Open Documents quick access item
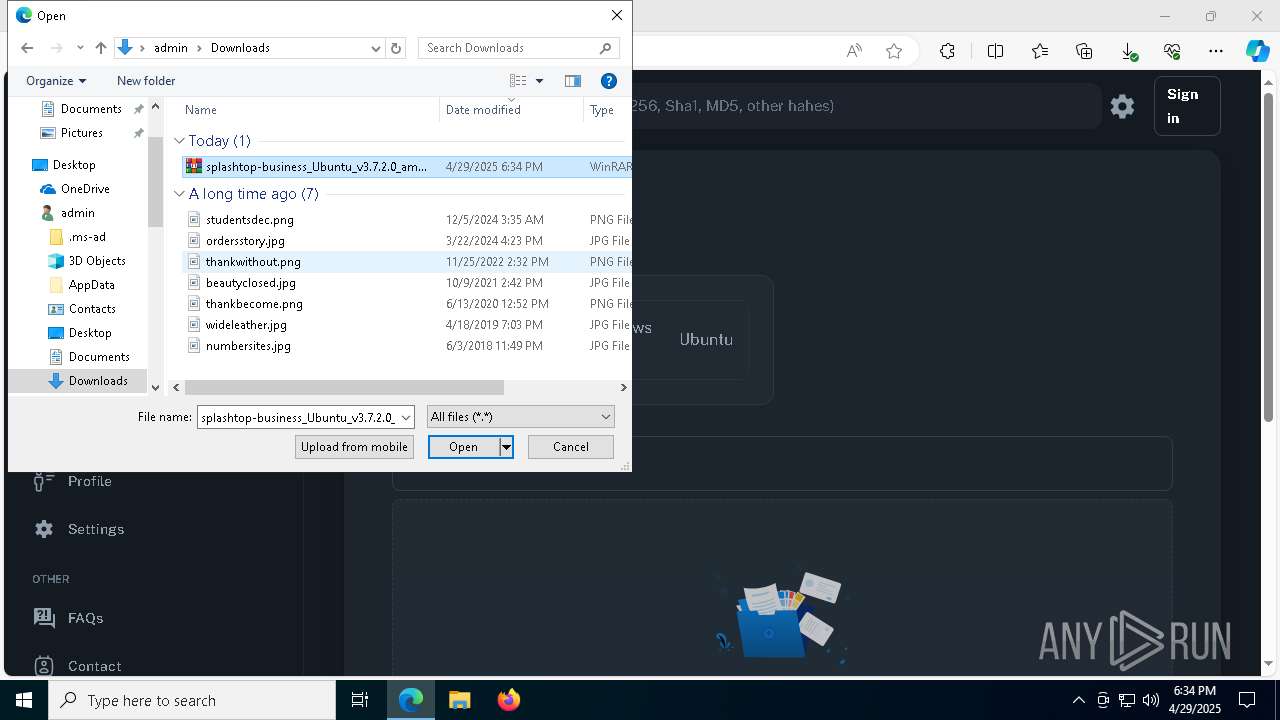The image size is (1280, 720). click(x=91, y=109)
